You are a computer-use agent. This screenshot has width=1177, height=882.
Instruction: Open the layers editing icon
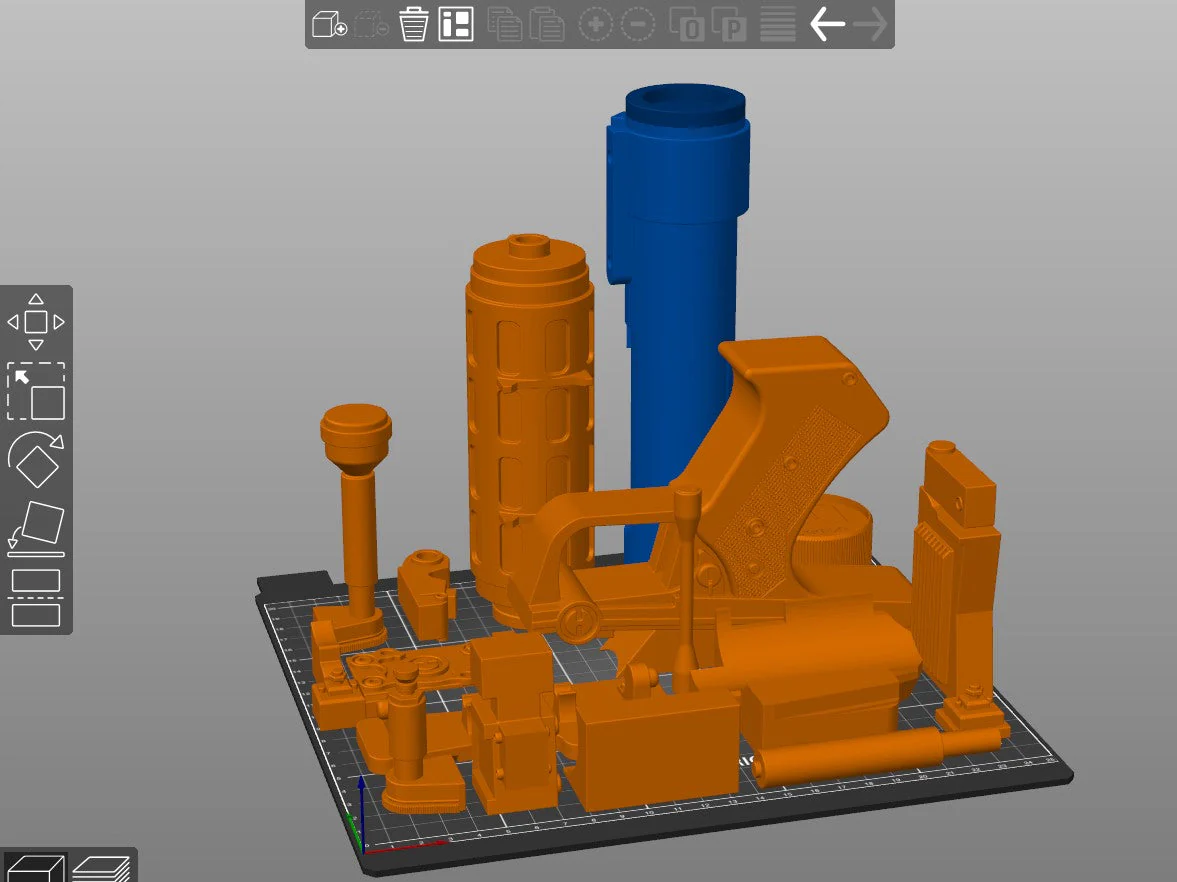[778, 24]
